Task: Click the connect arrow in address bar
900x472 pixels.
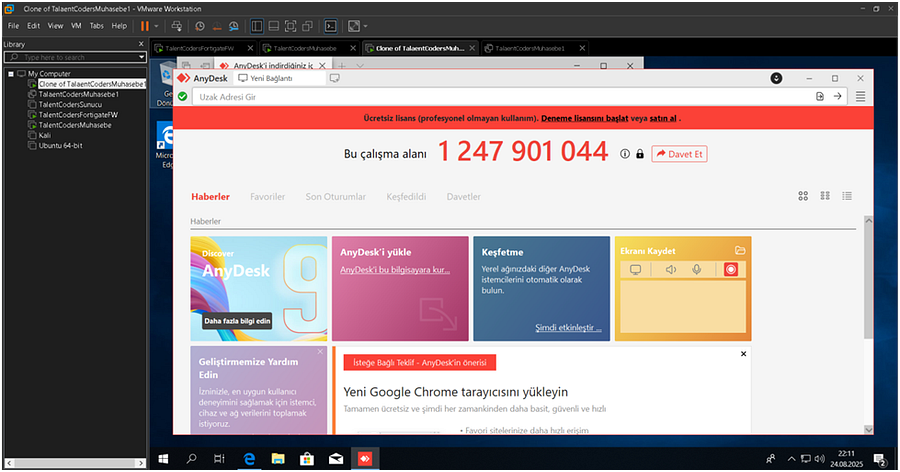Action: pyautogui.click(x=837, y=96)
